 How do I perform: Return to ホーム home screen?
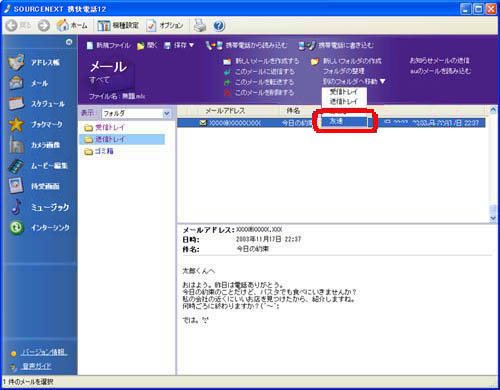[x=72, y=25]
